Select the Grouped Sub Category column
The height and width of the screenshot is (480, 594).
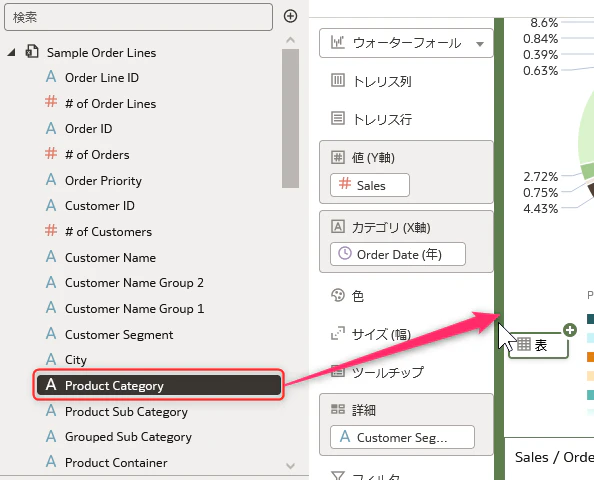[x=128, y=437]
